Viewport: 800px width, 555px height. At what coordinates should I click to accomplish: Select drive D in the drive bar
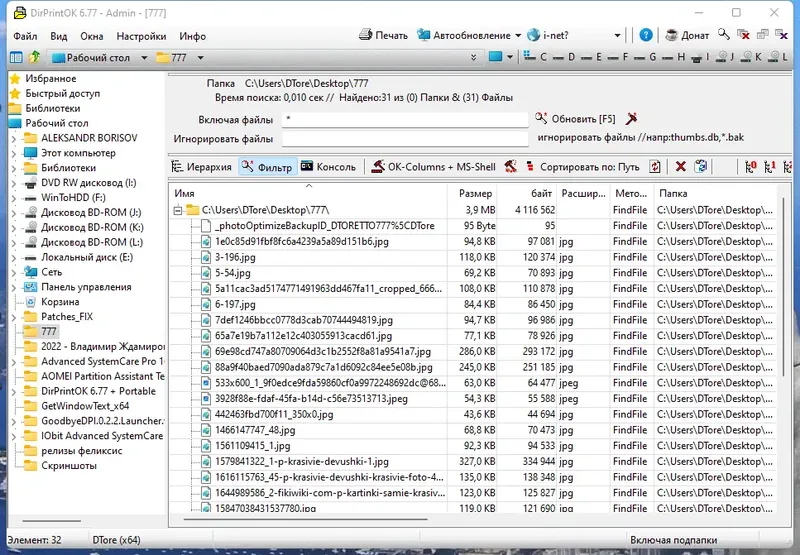pos(564,57)
